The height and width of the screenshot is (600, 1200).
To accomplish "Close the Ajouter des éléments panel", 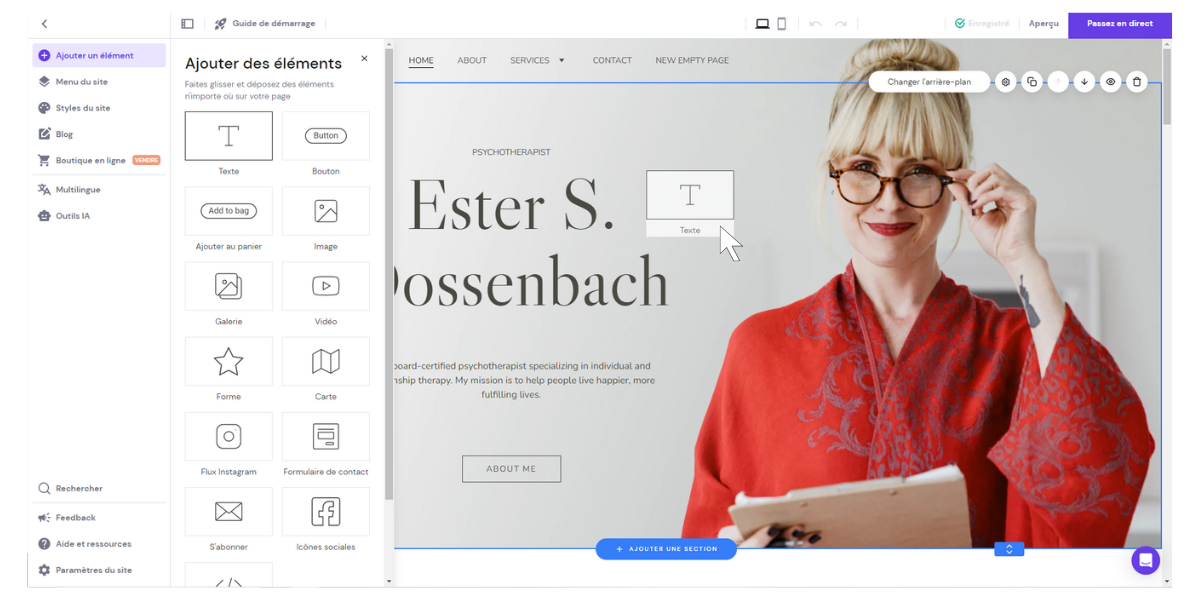I will (364, 59).
